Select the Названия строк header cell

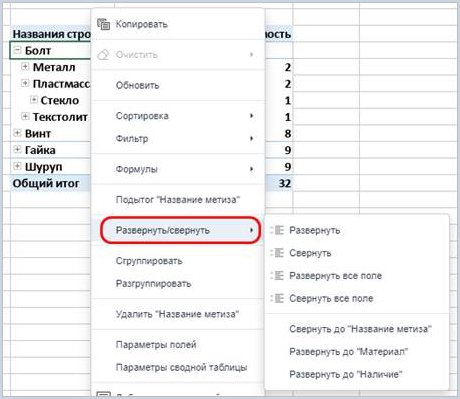(50, 34)
